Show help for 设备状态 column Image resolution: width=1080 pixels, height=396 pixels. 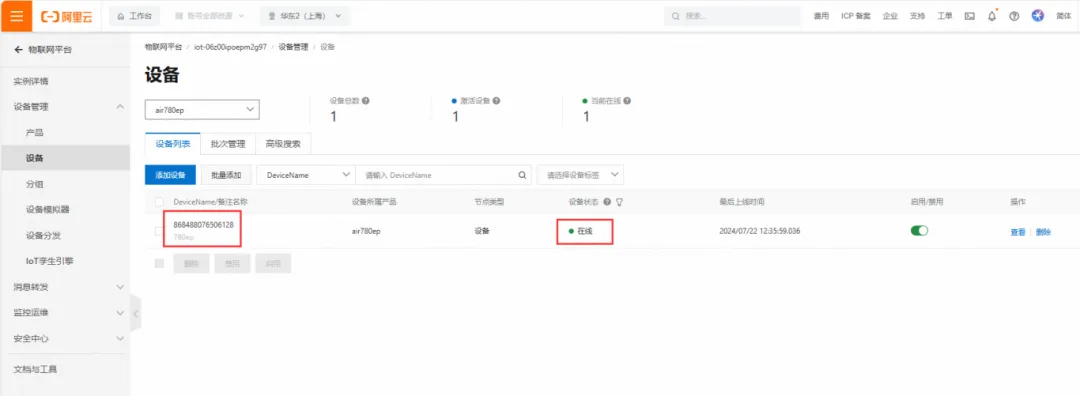click(607, 202)
